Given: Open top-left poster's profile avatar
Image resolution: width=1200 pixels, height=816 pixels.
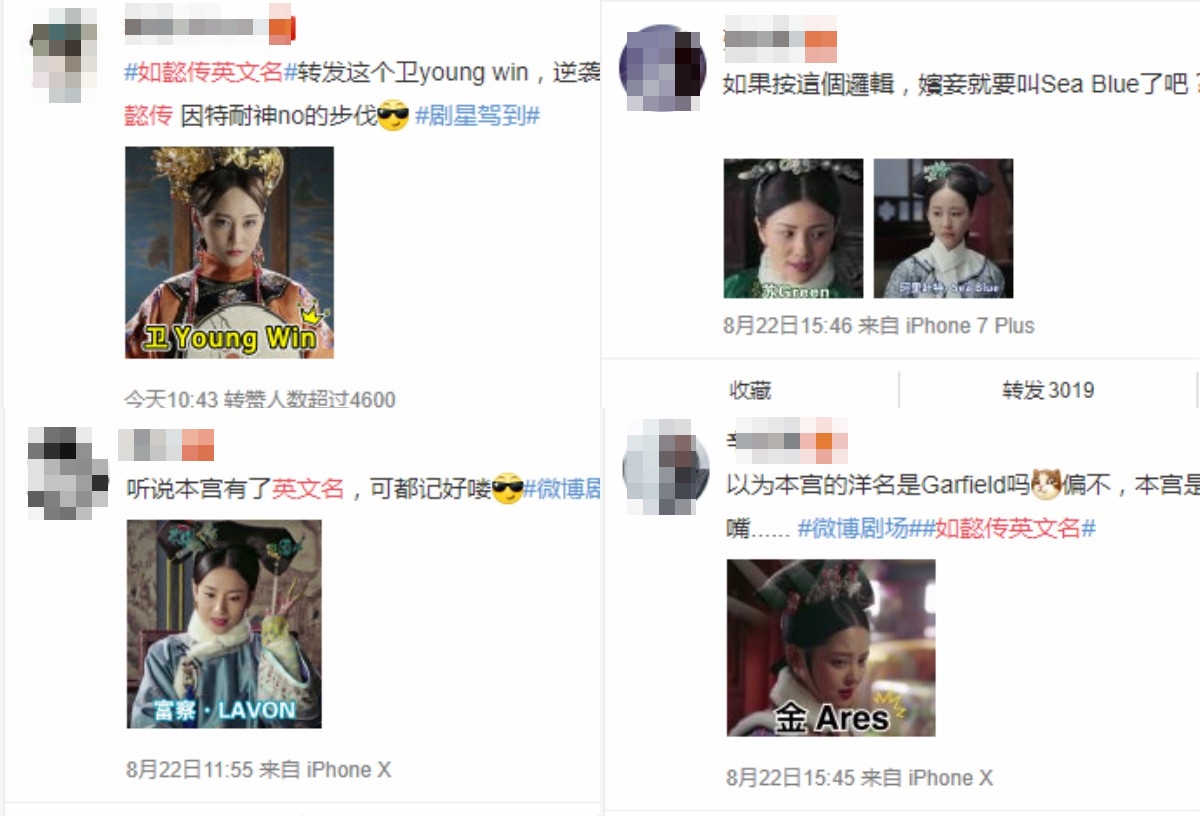Looking at the screenshot, I should coord(63,55).
